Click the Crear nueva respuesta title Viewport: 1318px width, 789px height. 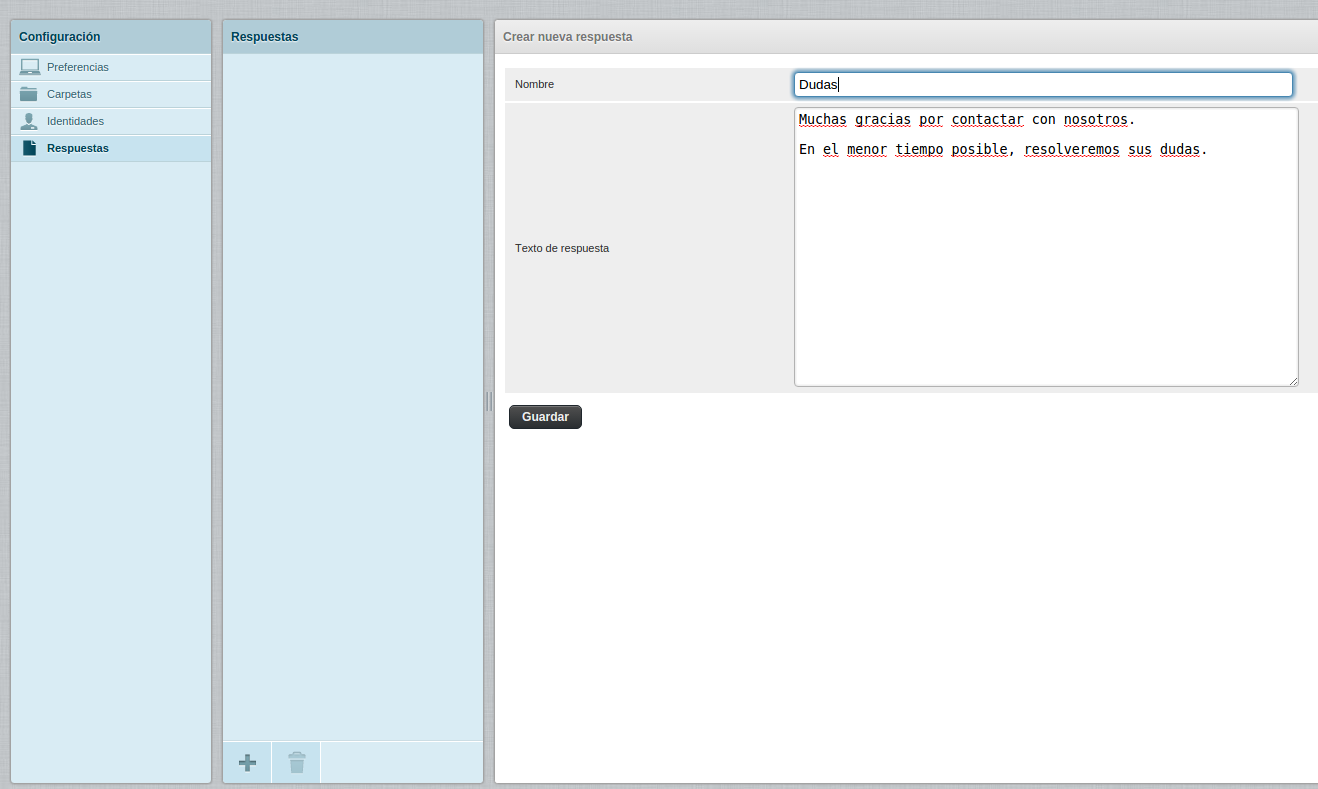(x=567, y=37)
